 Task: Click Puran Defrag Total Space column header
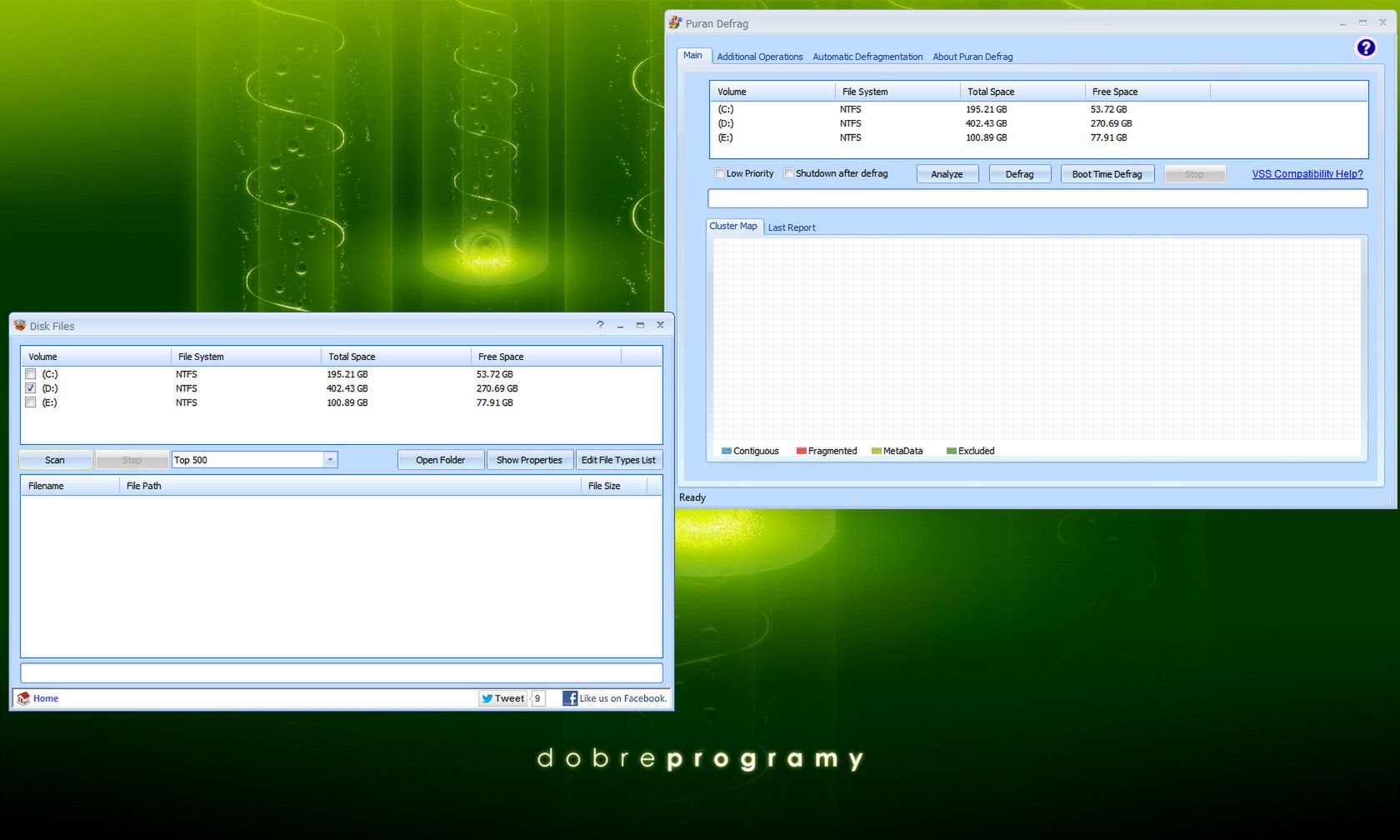click(x=1022, y=92)
